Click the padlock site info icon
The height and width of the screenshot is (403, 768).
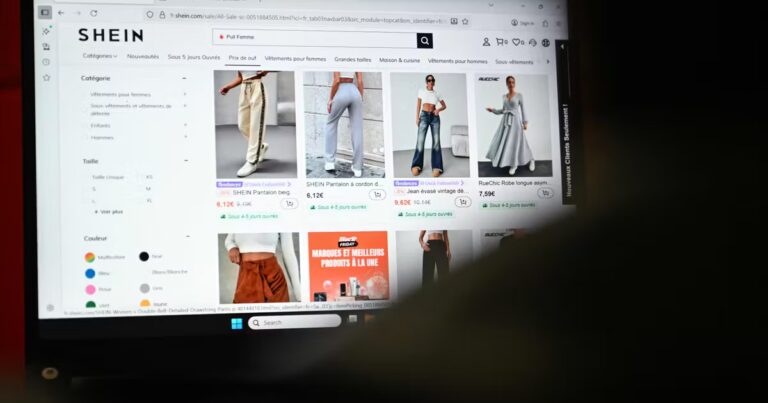tap(162, 15)
